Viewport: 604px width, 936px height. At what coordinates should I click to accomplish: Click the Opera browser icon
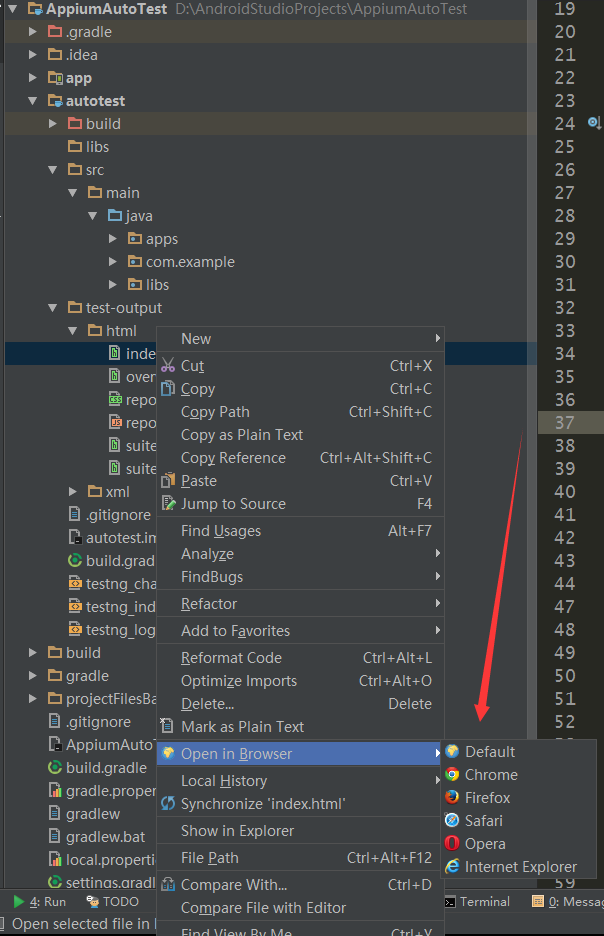tap(453, 844)
